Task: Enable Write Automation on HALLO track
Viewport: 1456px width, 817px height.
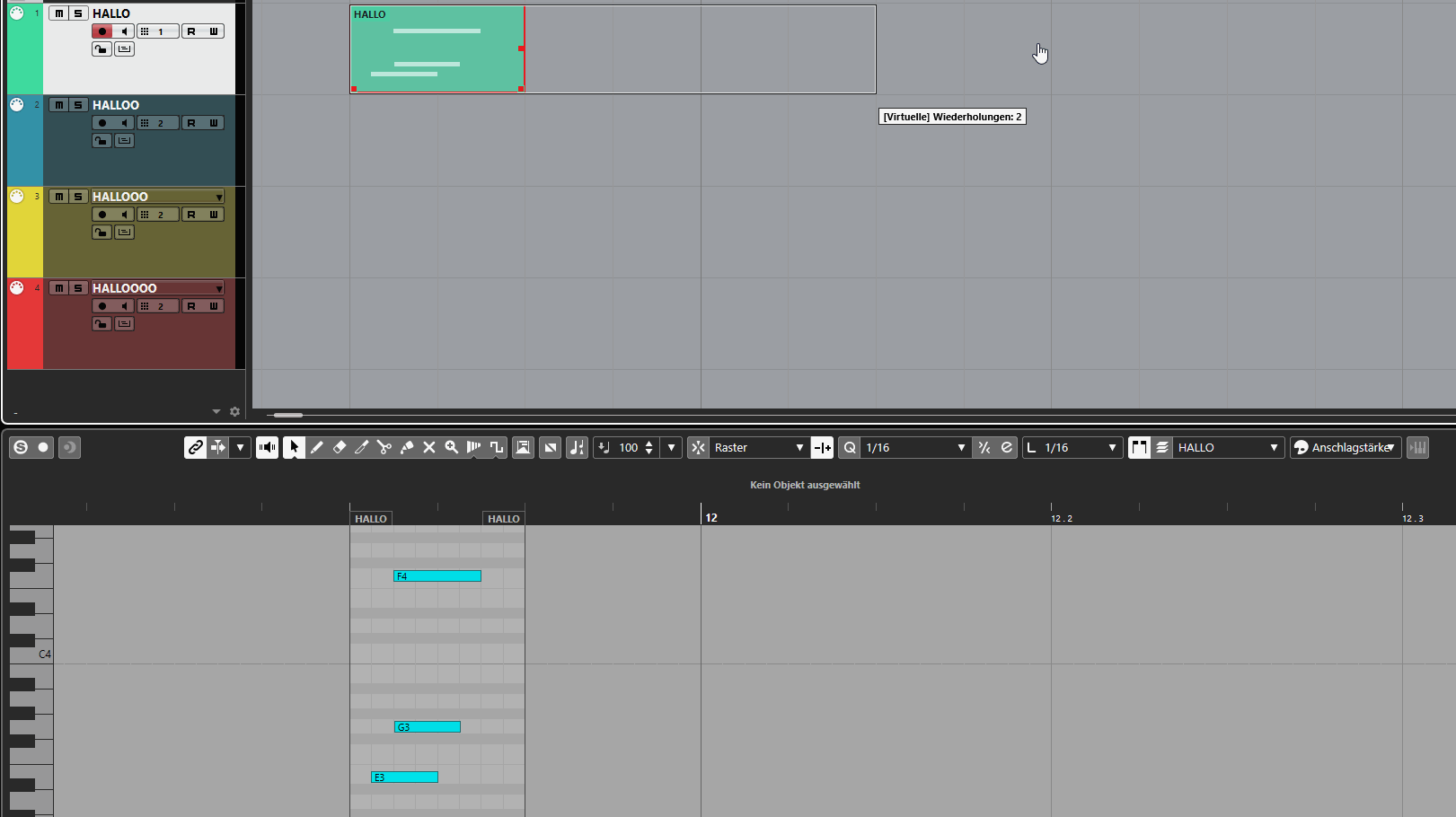Action: pyautogui.click(x=213, y=31)
